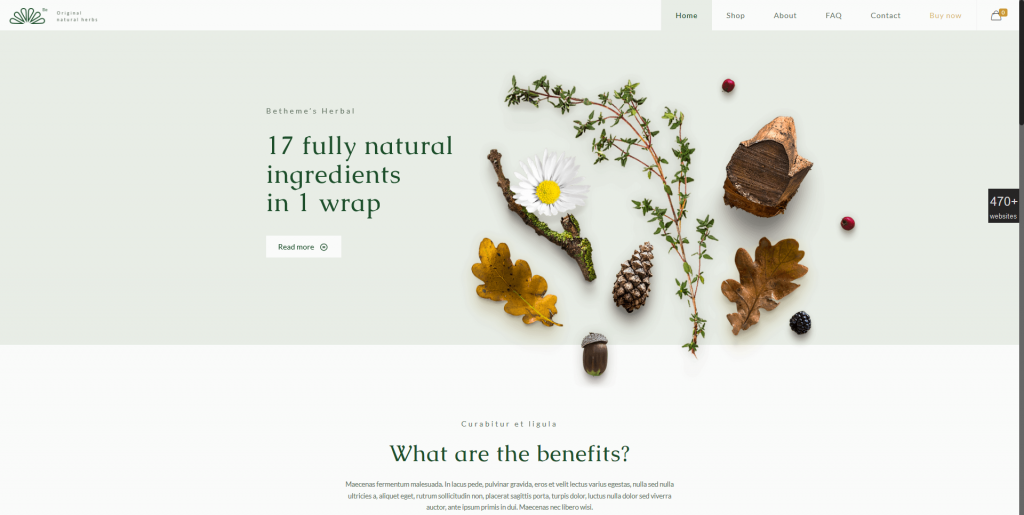Open the shopping cart icon

pos(995,16)
